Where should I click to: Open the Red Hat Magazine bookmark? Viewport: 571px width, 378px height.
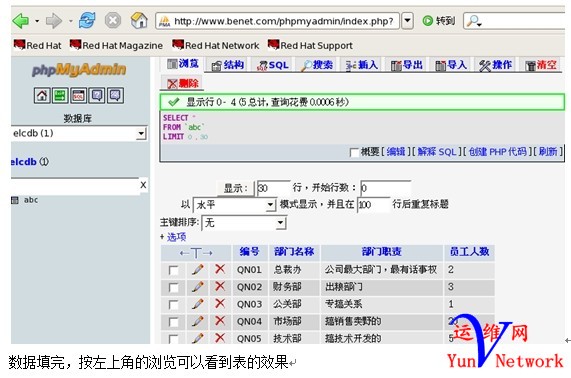pyautogui.click(x=116, y=45)
